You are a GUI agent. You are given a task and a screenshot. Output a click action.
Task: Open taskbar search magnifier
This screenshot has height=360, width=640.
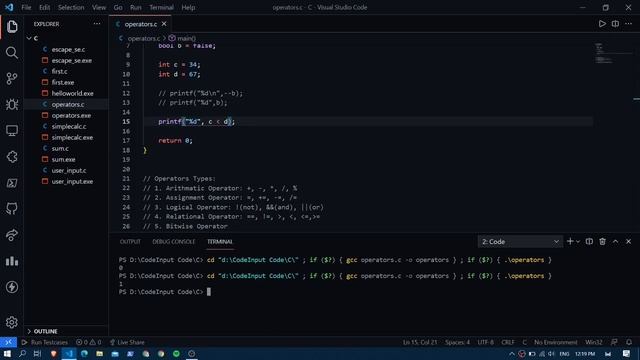(x=22, y=353)
